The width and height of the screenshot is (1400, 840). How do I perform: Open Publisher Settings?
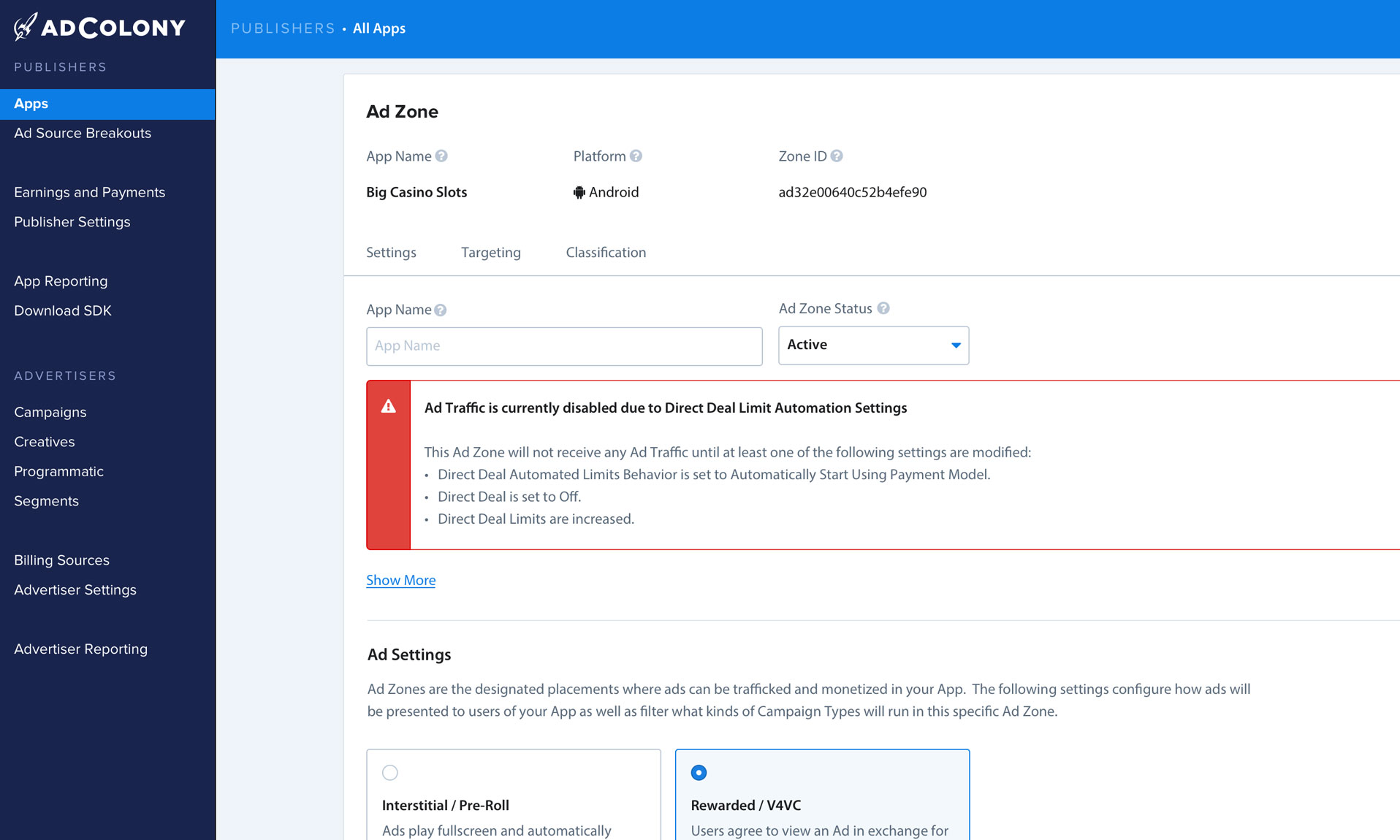72,221
